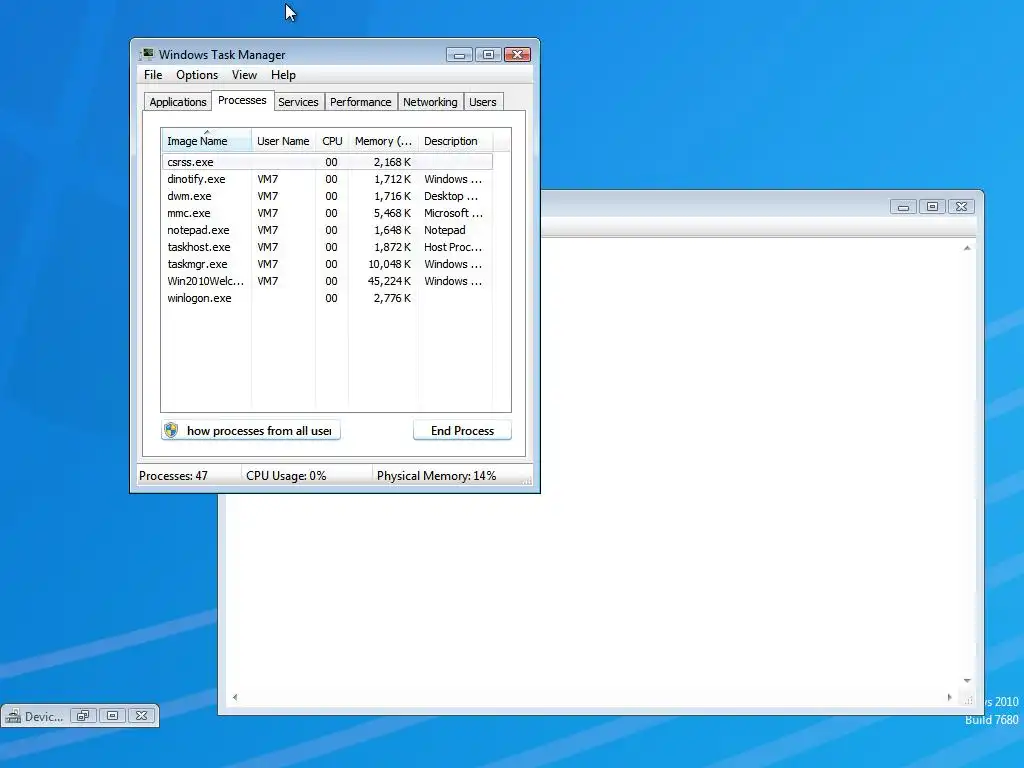Switch to the Users tab
This screenshot has width=1024, height=768.
pos(483,102)
